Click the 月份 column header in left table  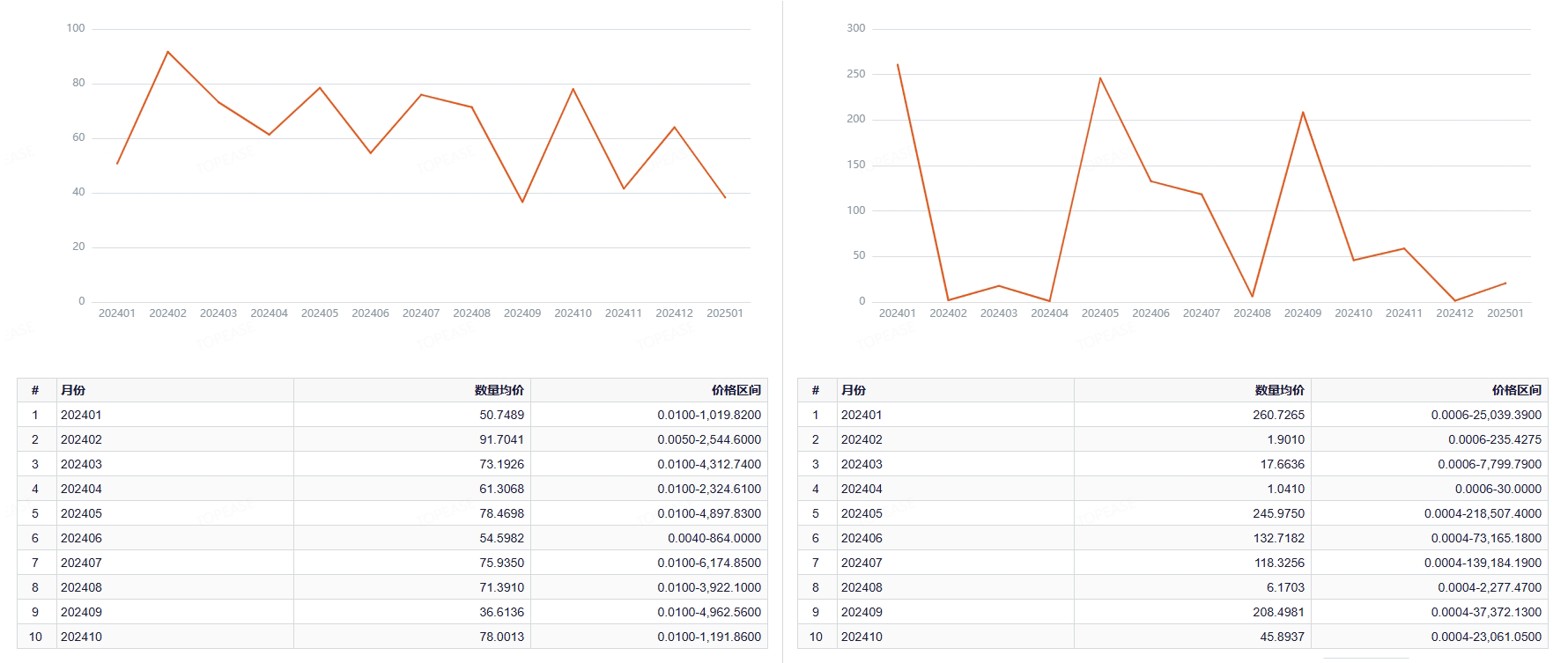pos(73,390)
